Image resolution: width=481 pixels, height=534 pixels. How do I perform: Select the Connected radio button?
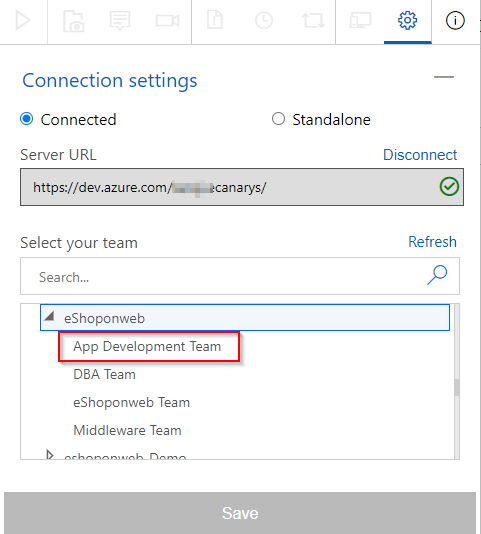tap(27, 119)
